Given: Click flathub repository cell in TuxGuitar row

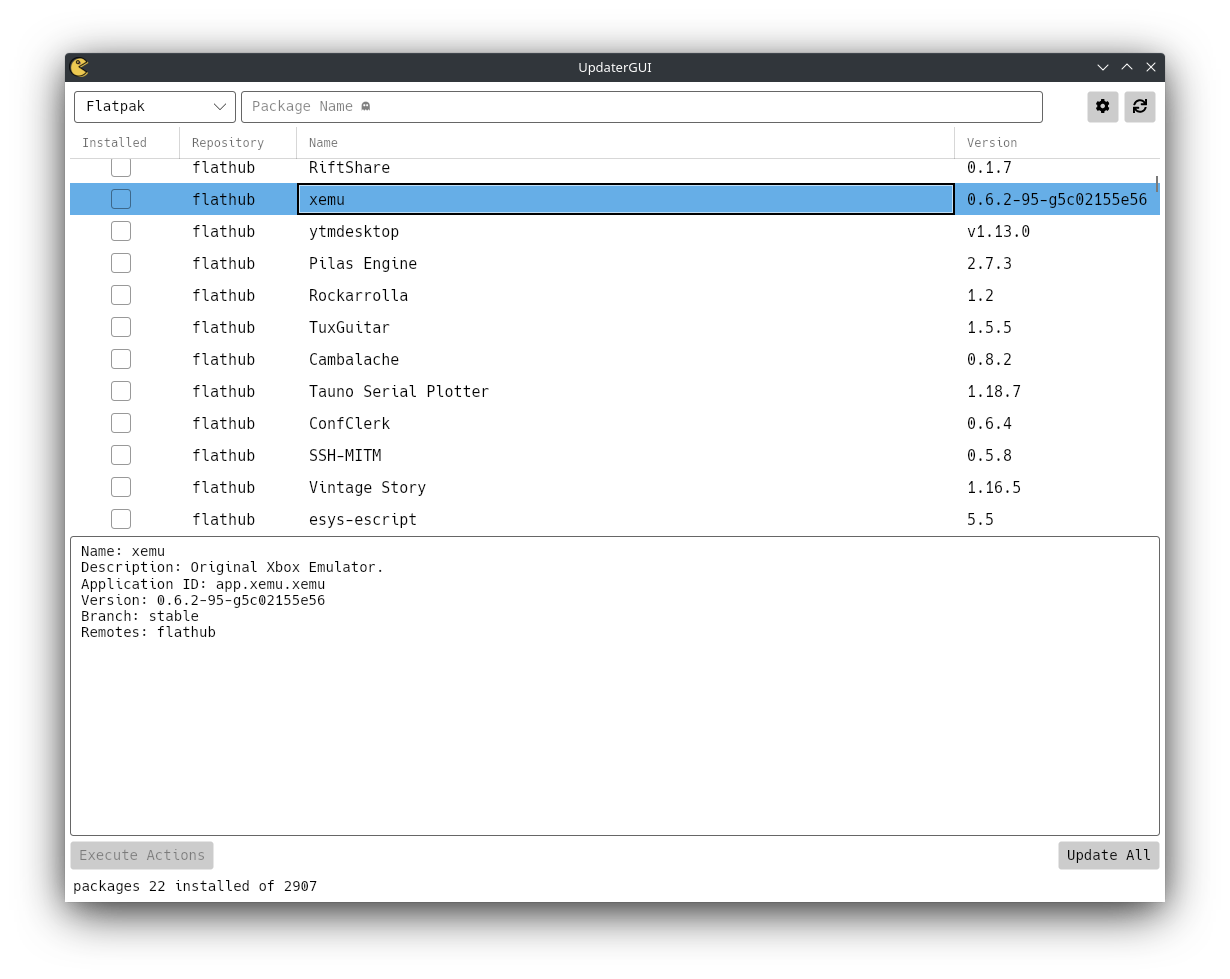Looking at the screenshot, I should (x=223, y=327).
